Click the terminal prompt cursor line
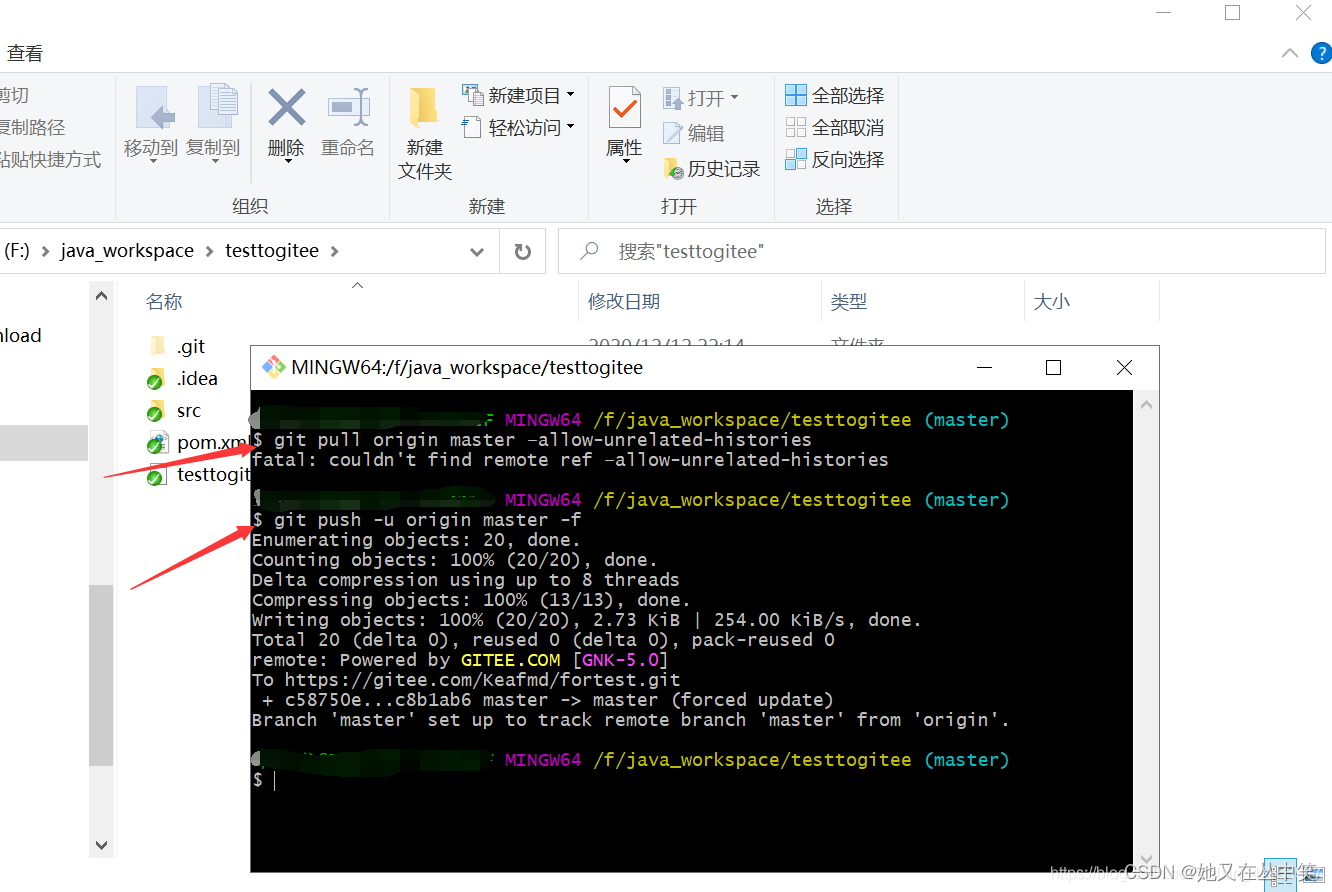 click(x=263, y=780)
